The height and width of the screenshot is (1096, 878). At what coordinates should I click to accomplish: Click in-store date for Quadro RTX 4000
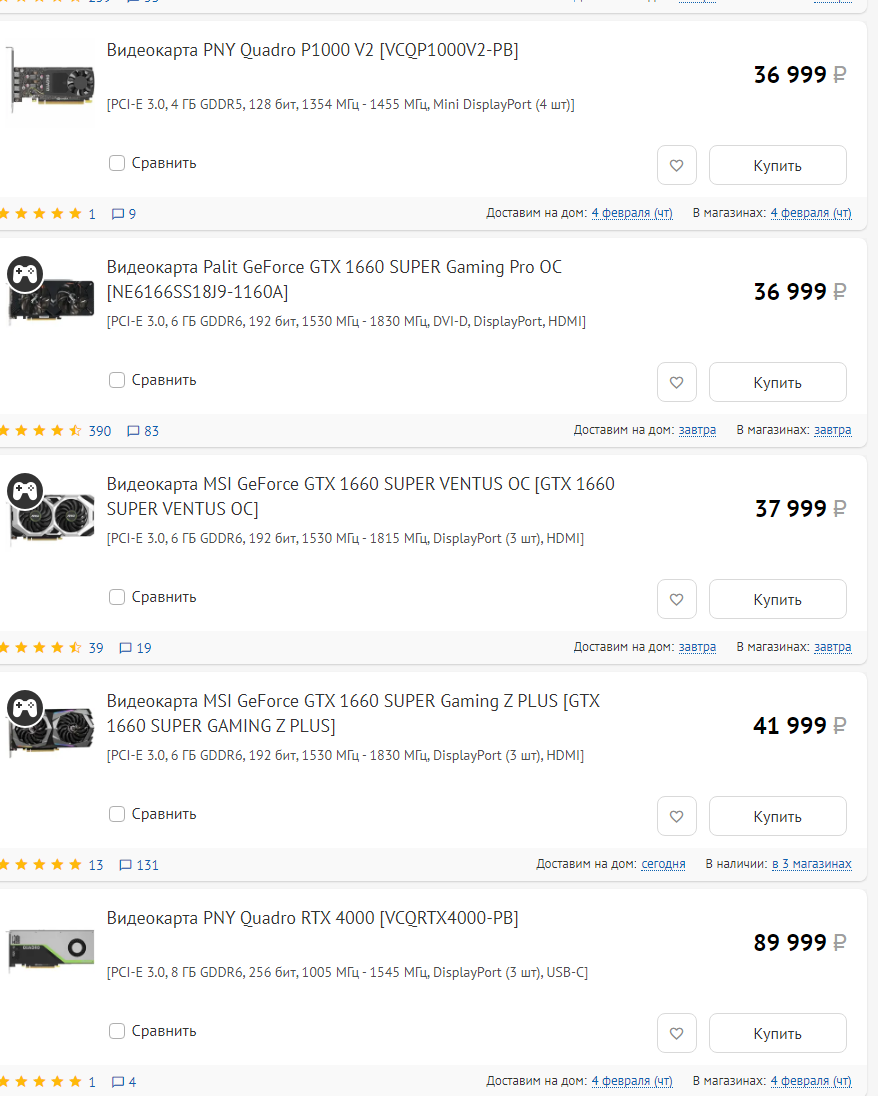pyautogui.click(x=811, y=1081)
